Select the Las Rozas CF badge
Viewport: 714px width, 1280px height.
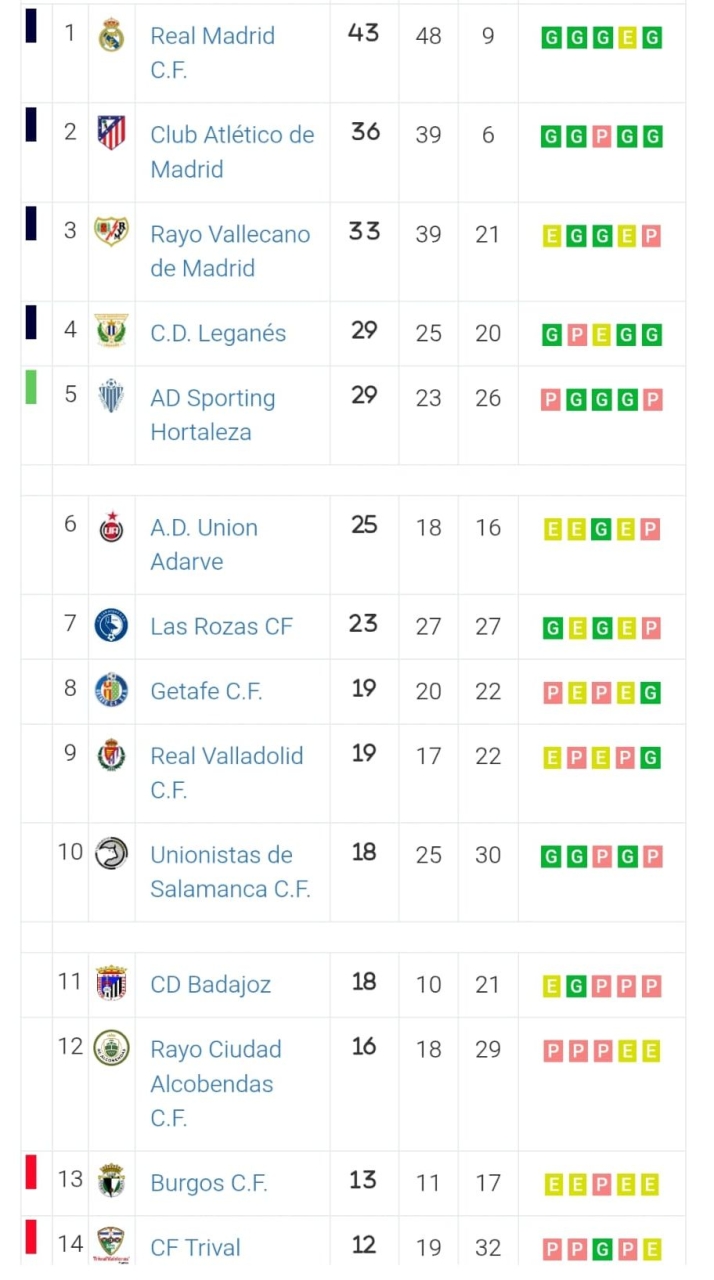(x=111, y=626)
